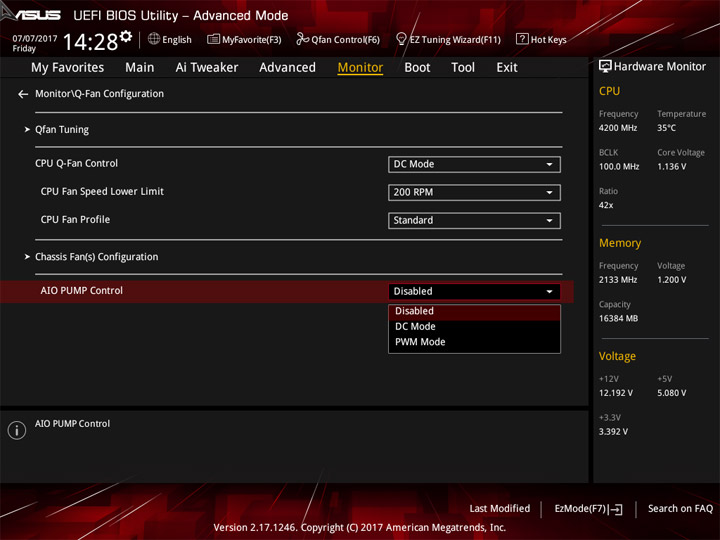Switch to the Tool tab

463,68
